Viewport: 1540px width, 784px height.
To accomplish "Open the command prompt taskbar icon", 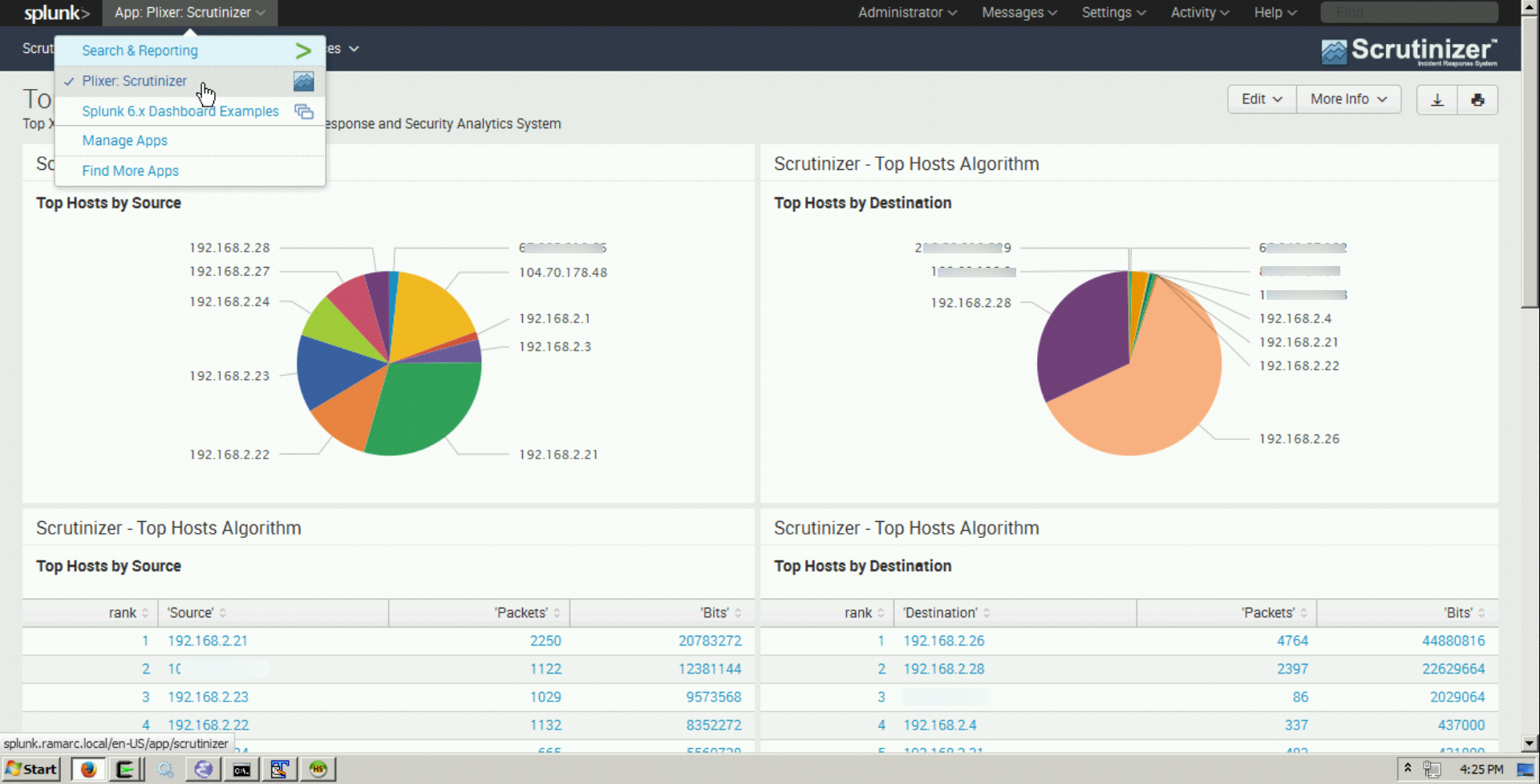I will (x=241, y=770).
